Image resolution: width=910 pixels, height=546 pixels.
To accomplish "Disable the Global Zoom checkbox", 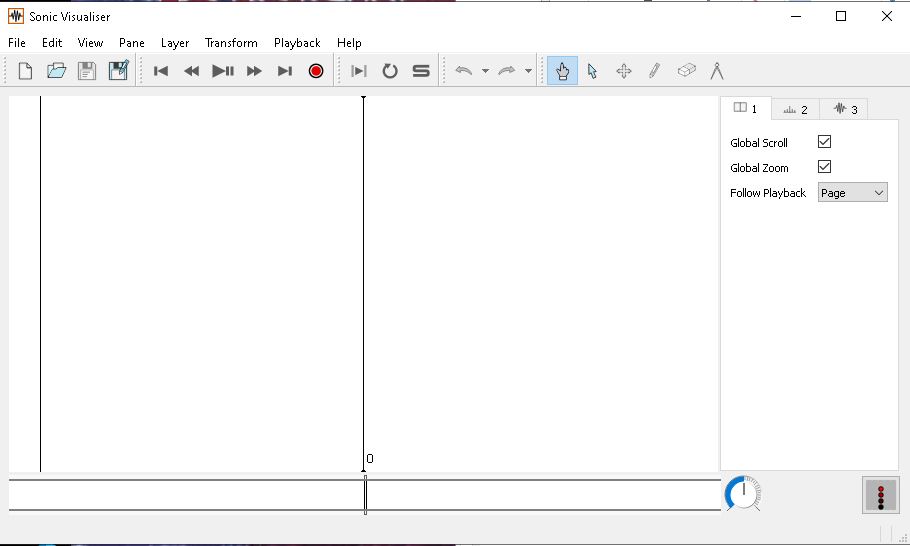I will coord(824,167).
